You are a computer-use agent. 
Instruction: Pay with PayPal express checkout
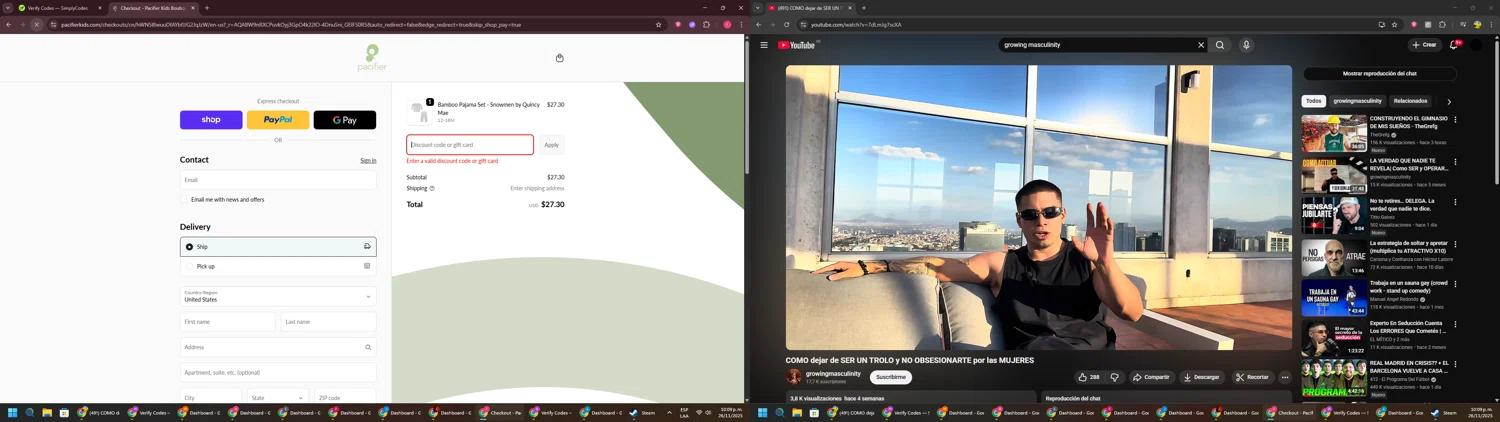pyautogui.click(x=278, y=120)
